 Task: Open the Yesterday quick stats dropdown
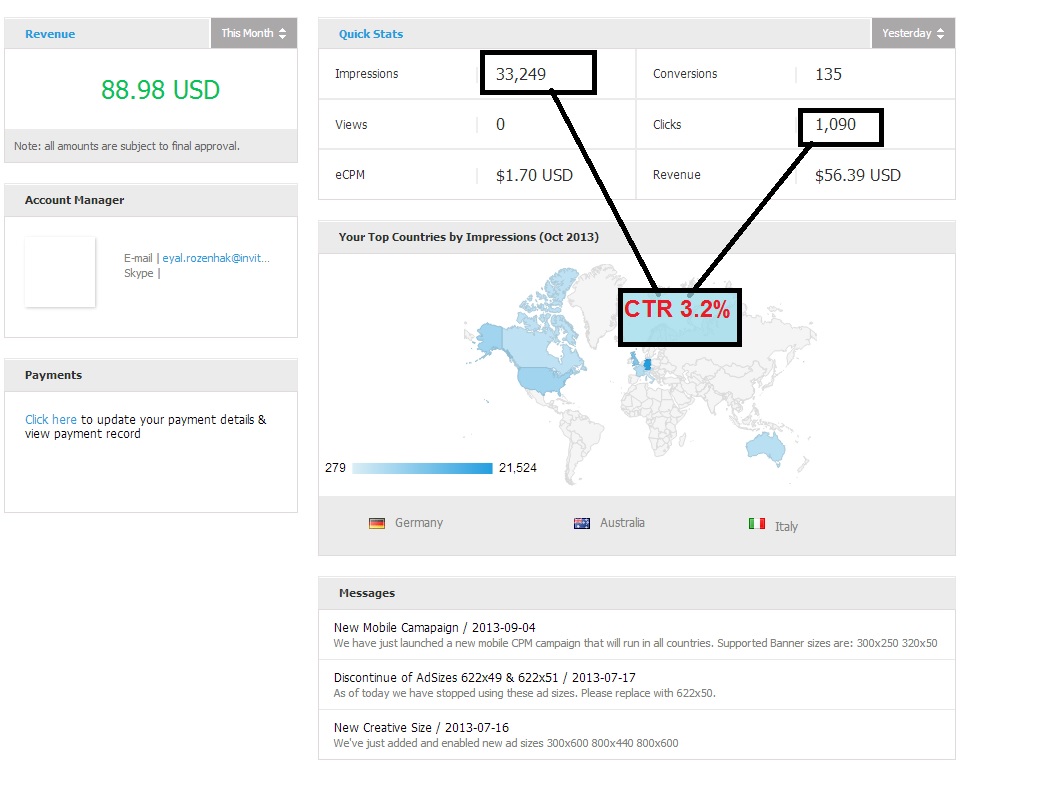tap(913, 33)
